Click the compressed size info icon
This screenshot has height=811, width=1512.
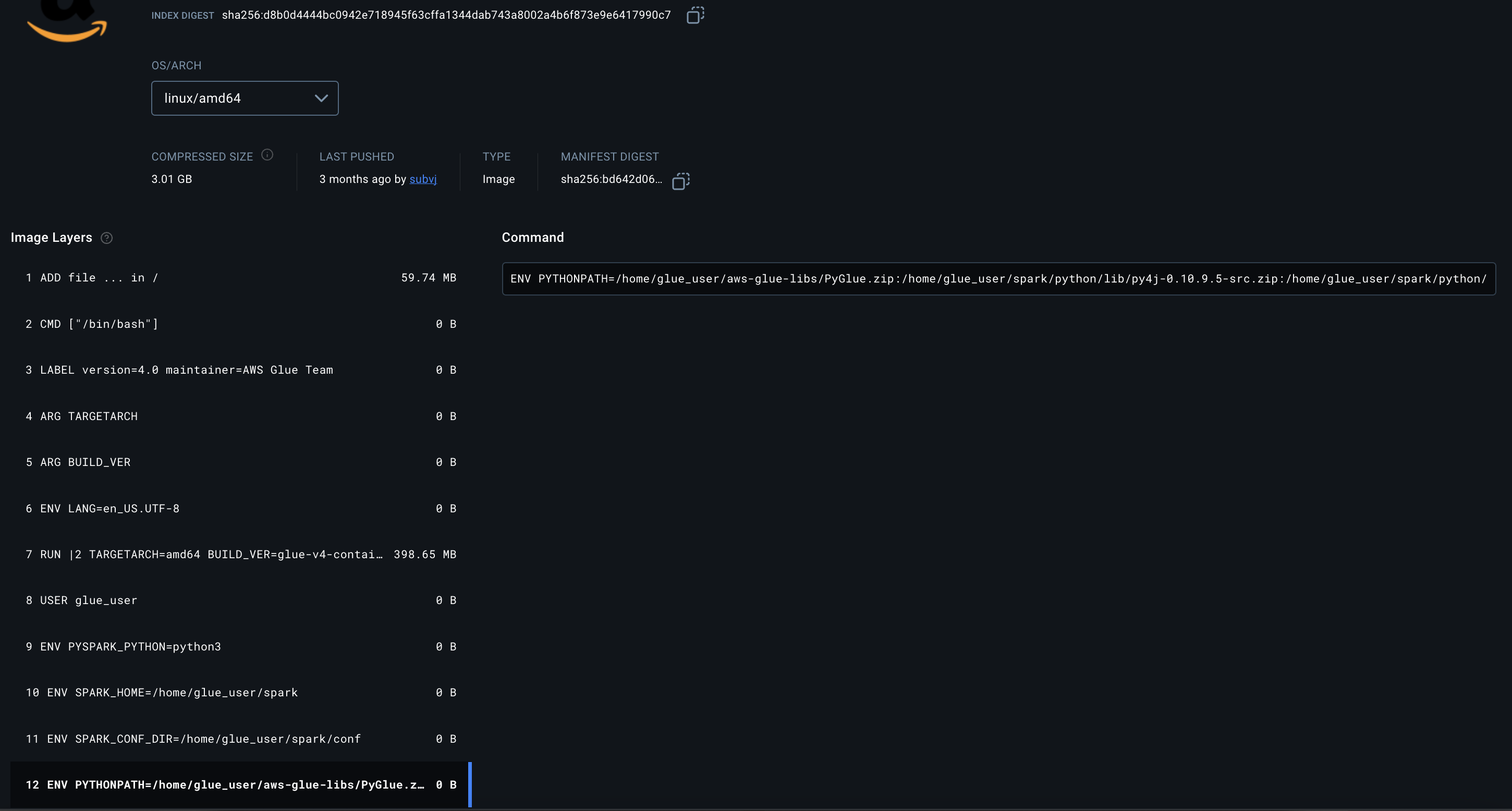click(267, 155)
